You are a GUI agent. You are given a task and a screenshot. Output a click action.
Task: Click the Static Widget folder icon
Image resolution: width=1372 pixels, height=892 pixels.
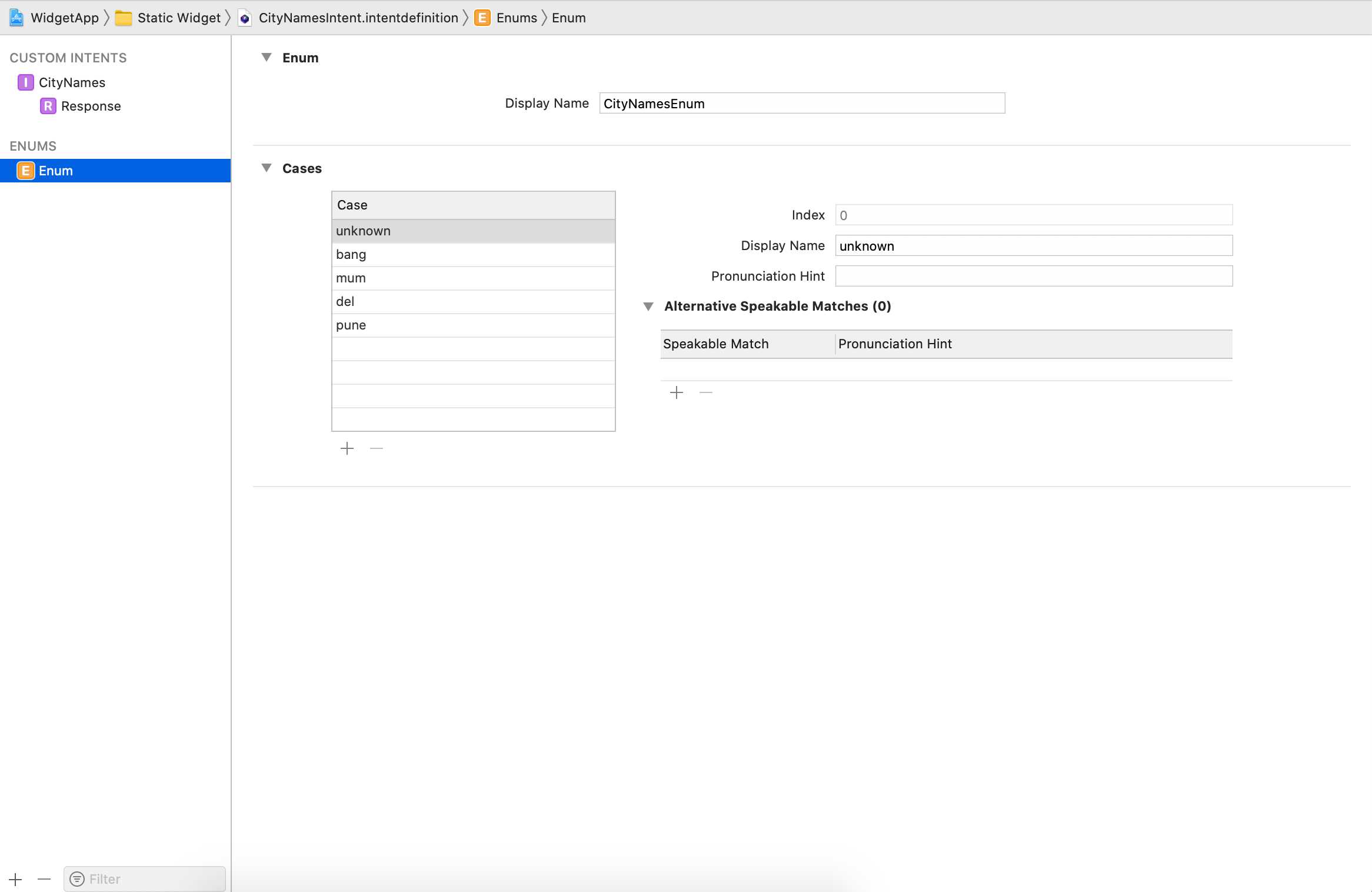click(123, 18)
